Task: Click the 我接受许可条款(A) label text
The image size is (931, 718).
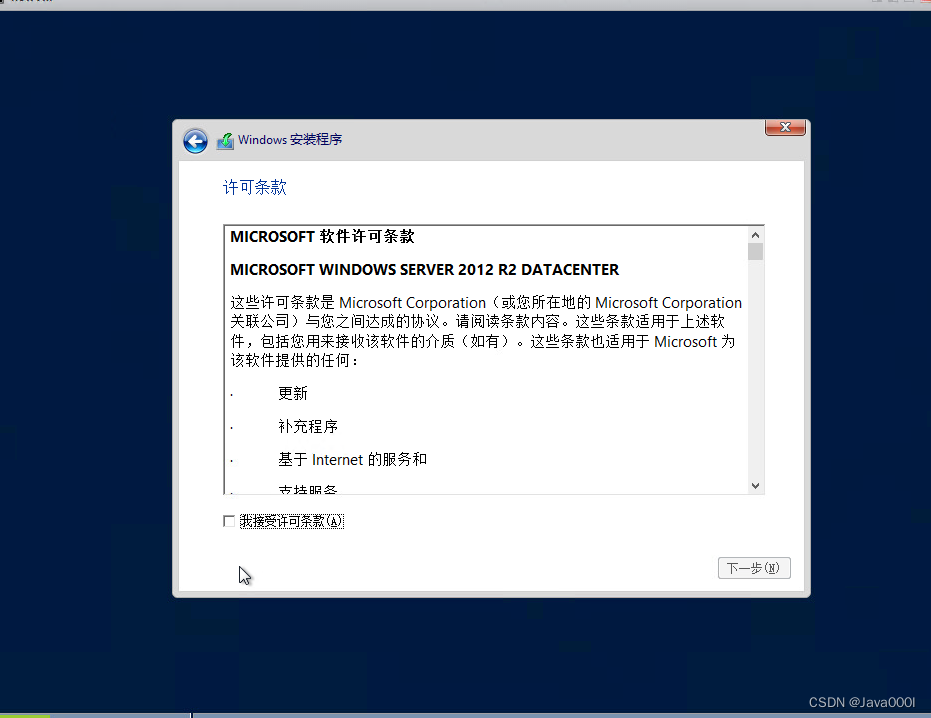Action: click(292, 521)
